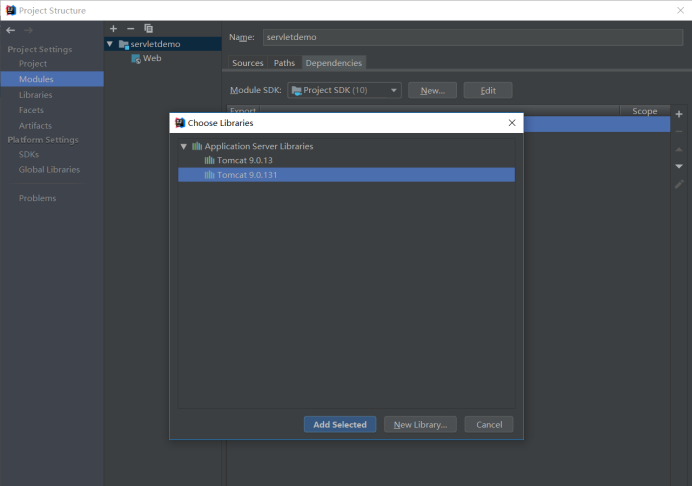The image size is (692, 486).
Task: Click the edit pencil icon in dependencies
Action: 679,184
